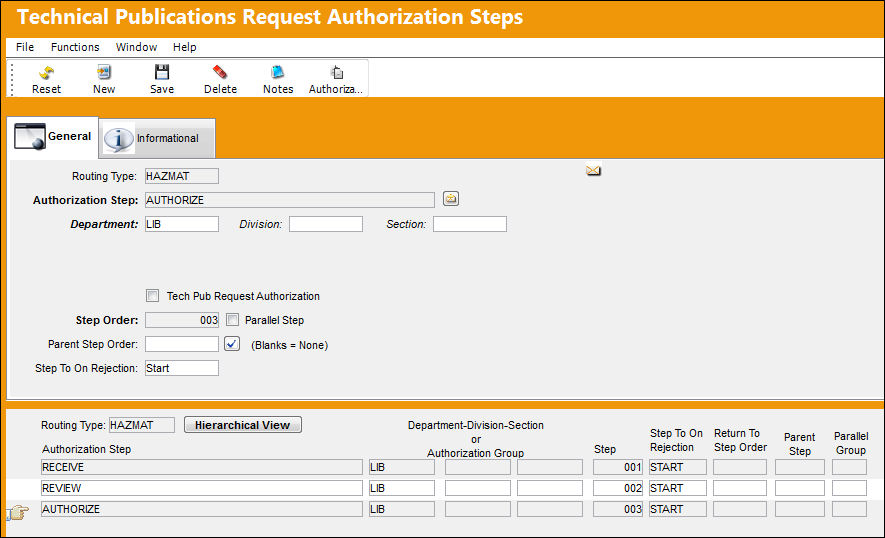Click the LIB cell in RECEIVE row
This screenshot has height=538, width=885.
(x=402, y=467)
